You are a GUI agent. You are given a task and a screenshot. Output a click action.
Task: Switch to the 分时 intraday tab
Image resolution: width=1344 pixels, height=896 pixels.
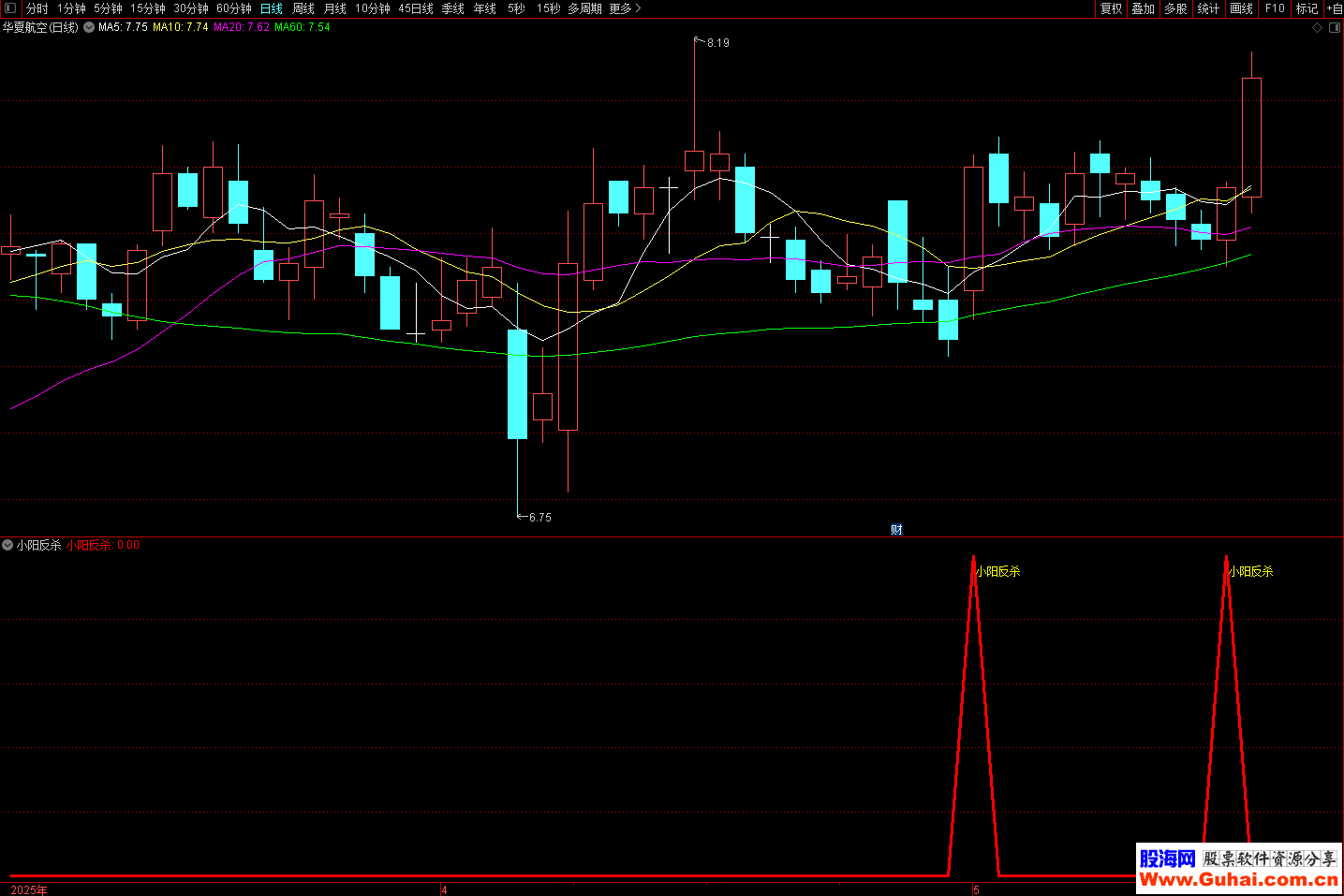[37, 8]
